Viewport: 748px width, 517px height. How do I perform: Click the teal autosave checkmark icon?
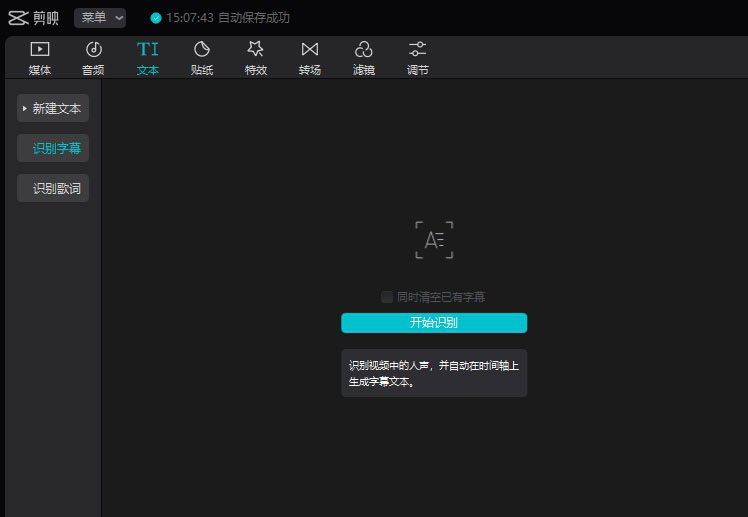click(x=155, y=18)
